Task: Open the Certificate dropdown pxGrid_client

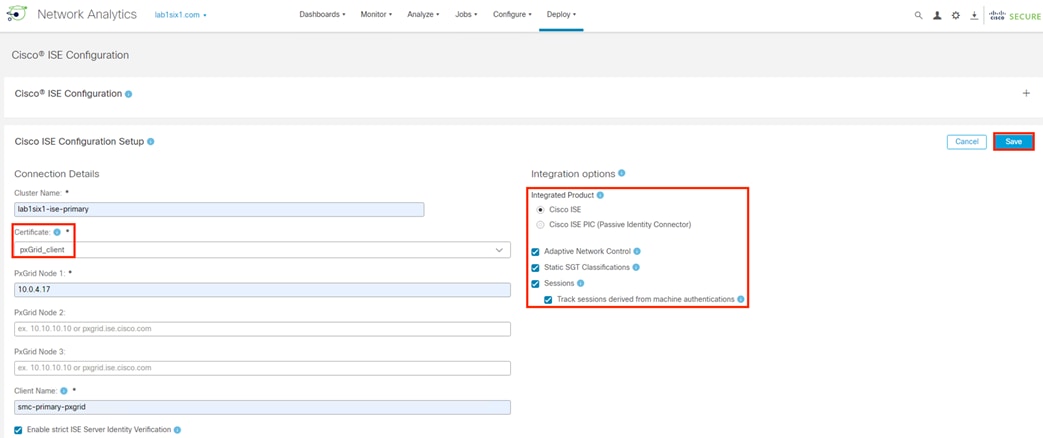Action: click(262, 250)
